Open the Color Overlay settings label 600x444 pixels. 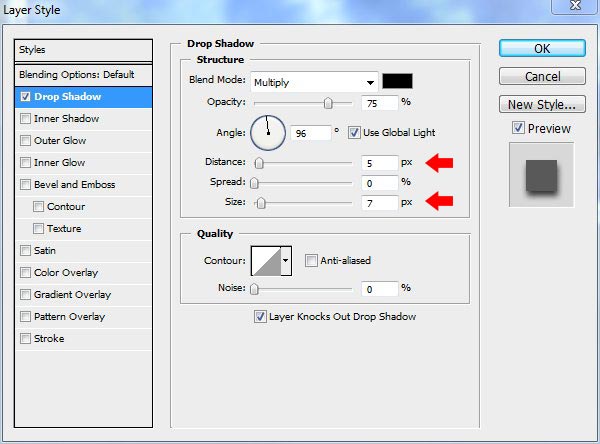(x=66, y=273)
